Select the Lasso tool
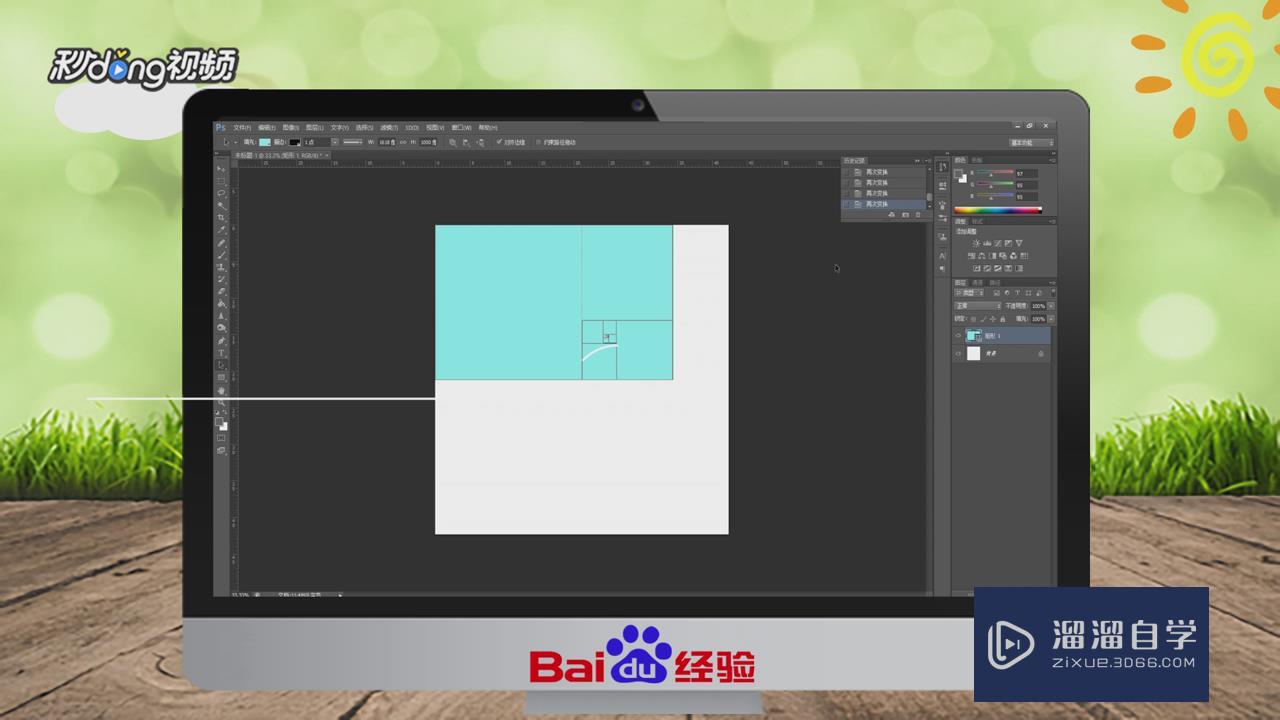1280x720 pixels. pyautogui.click(x=221, y=192)
